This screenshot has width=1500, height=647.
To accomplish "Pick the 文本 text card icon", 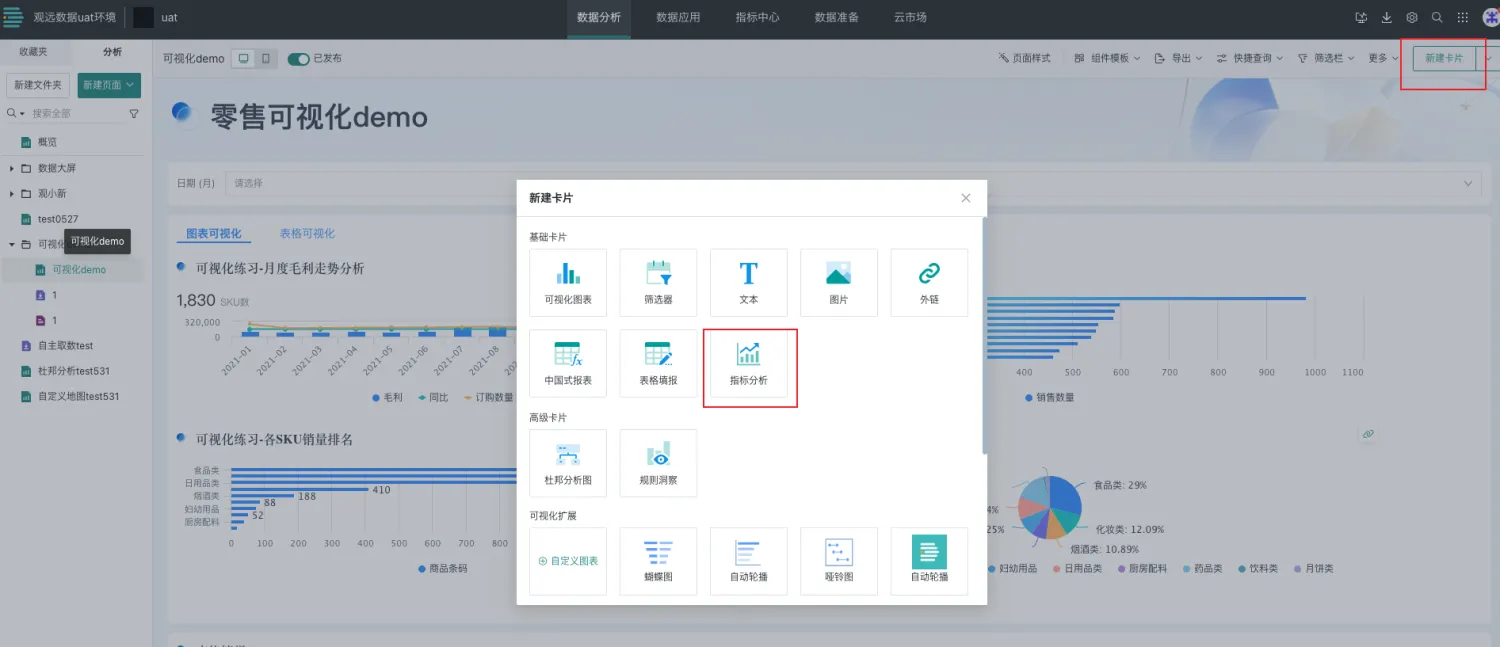I will point(748,282).
